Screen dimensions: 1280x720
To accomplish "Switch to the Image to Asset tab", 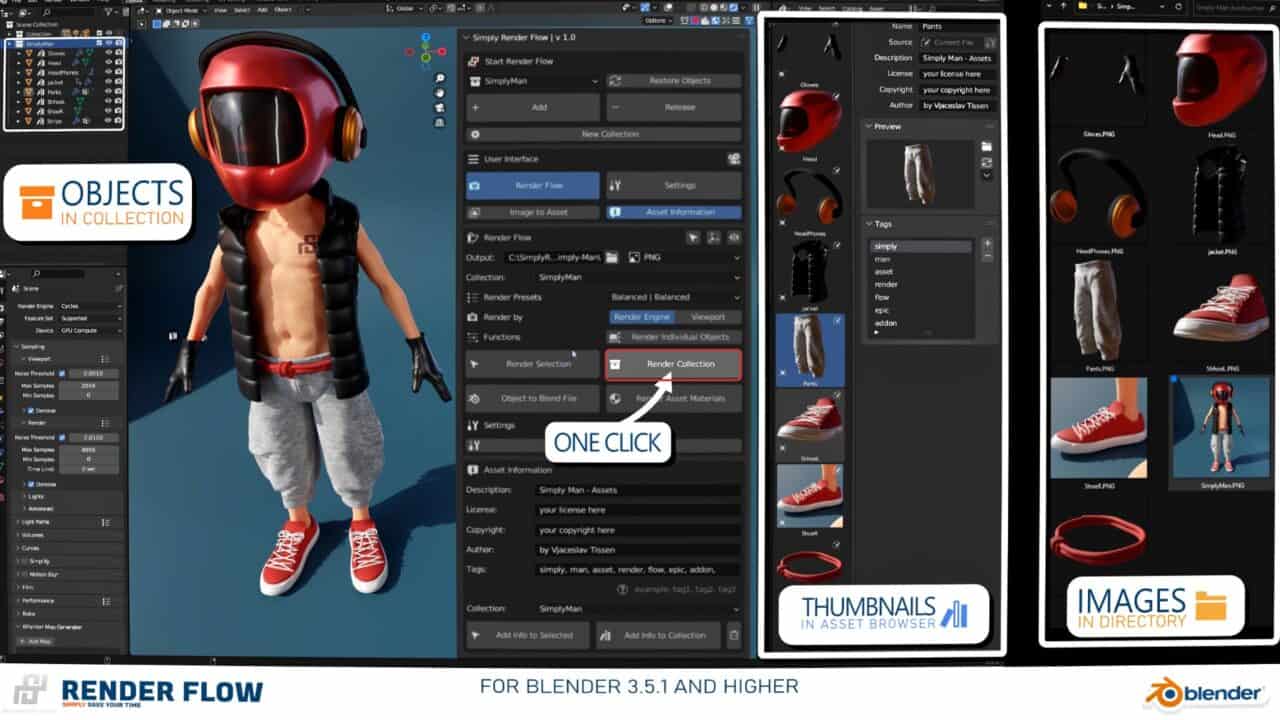I will pyautogui.click(x=532, y=212).
